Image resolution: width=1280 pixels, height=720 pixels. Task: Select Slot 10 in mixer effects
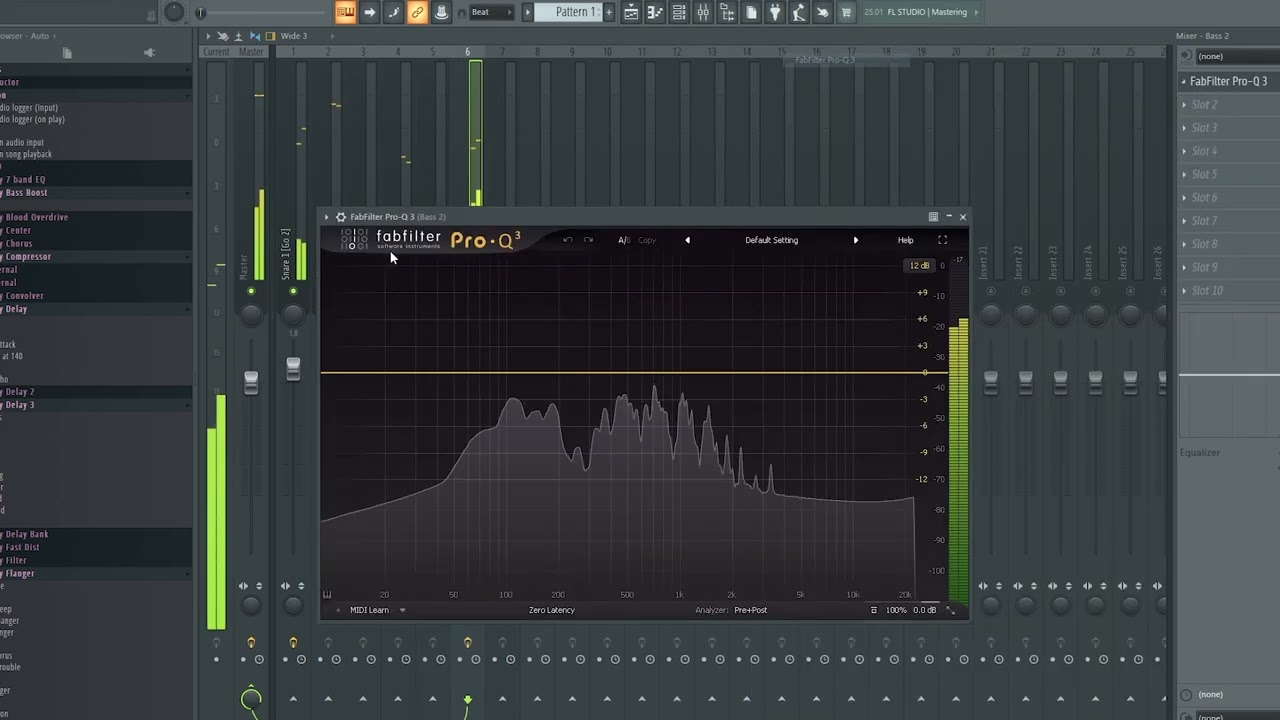click(1229, 291)
